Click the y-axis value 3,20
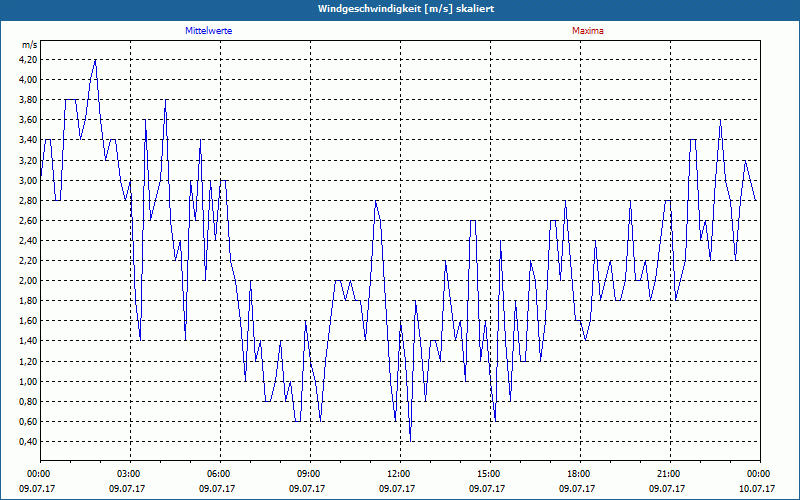 28,160
